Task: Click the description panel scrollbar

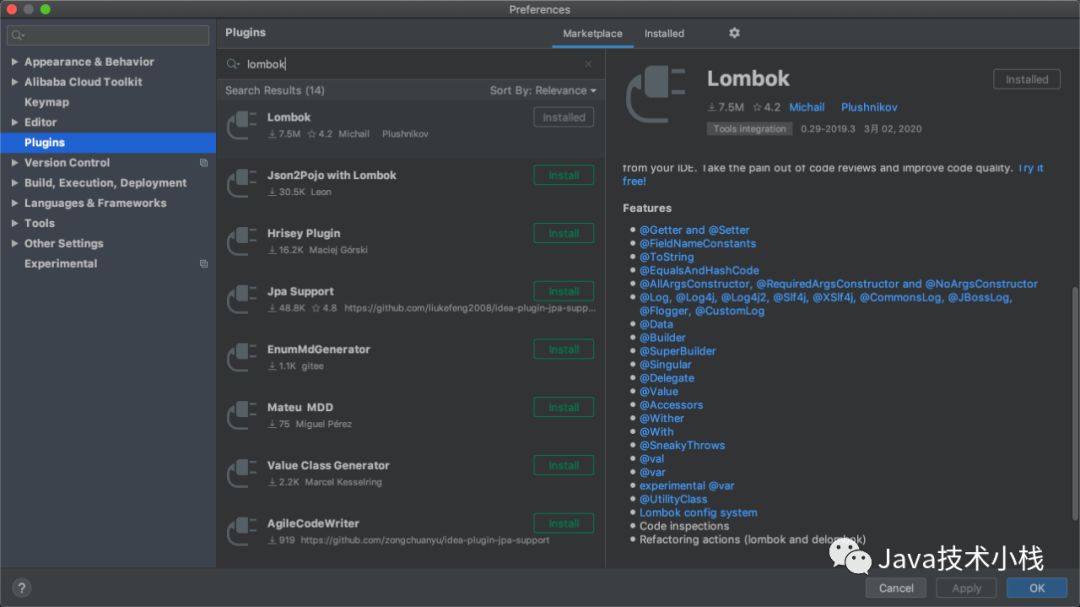Action: click(1074, 403)
